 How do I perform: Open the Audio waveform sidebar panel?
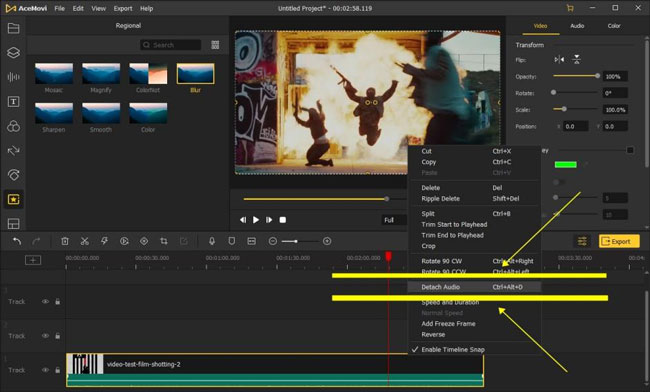click(x=13, y=77)
